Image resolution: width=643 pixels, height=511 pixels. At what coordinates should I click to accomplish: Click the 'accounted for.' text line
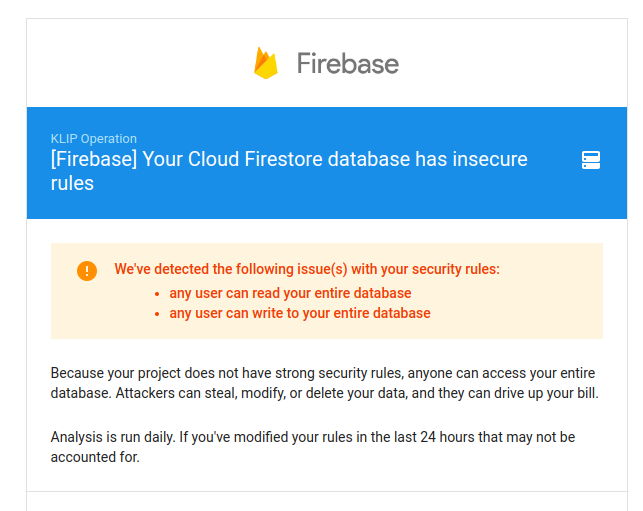coord(95,457)
